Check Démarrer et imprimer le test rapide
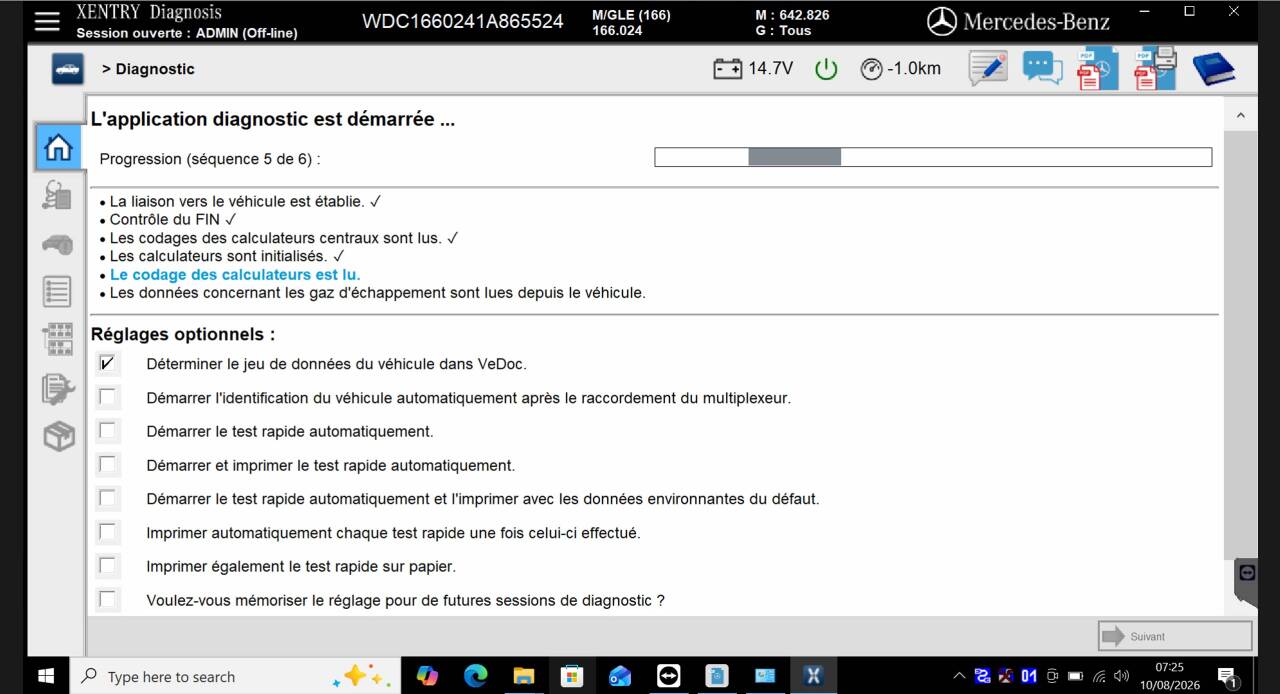This screenshot has height=694, width=1280. [108, 465]
